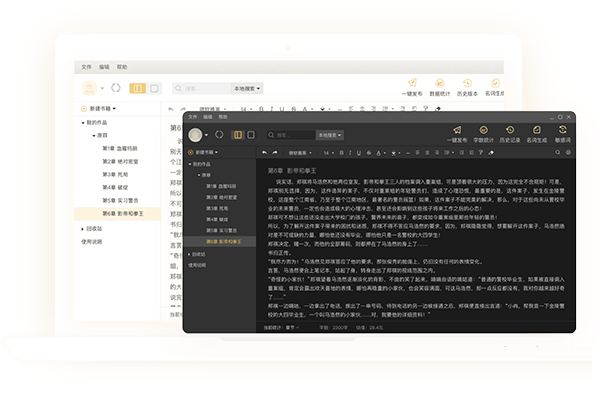Collapse 我的作品 tree in dark window
The height and width of the screenshot is (393, 600).
(x=190, y=164)
